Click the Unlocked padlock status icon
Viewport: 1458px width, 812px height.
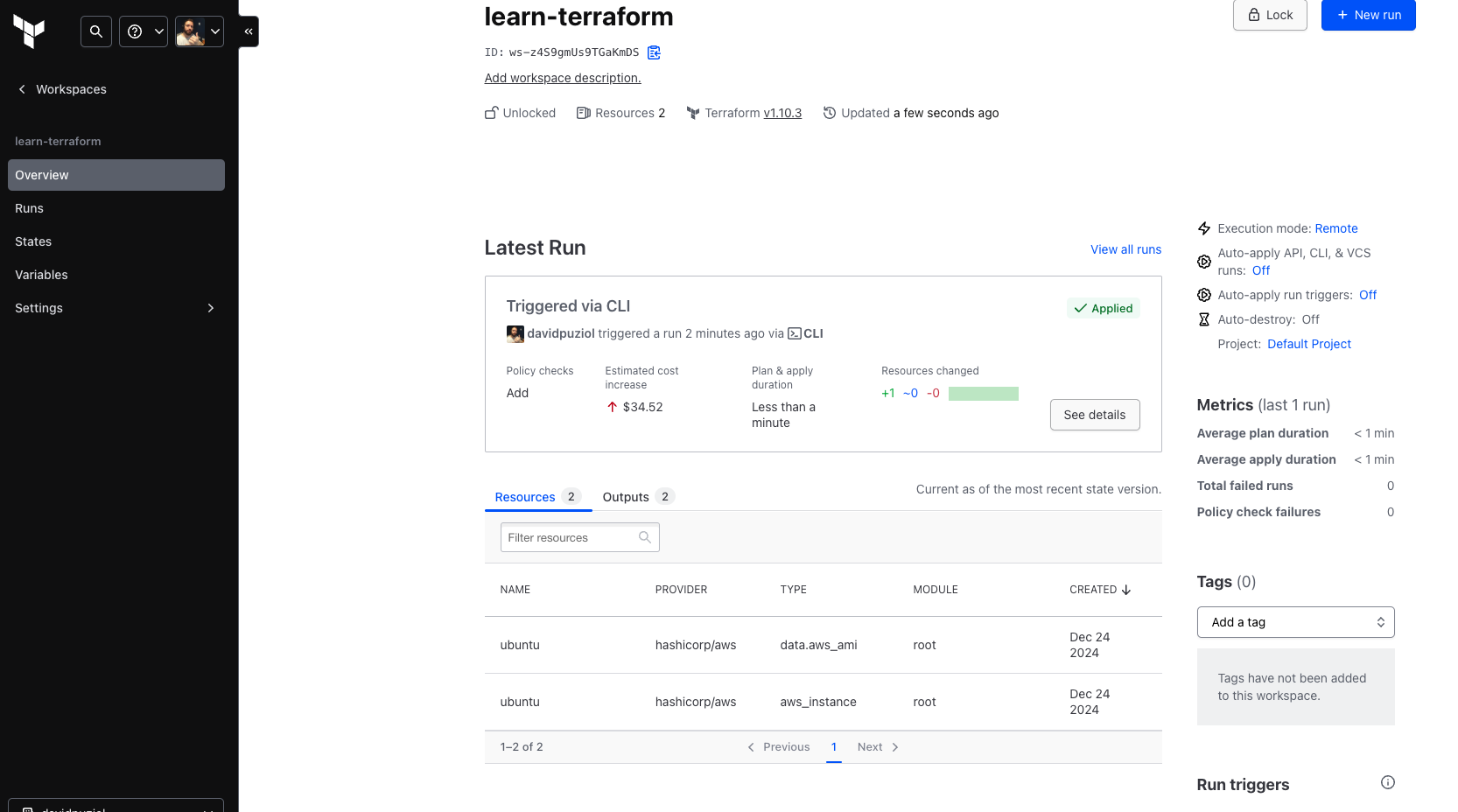[492, 113]
